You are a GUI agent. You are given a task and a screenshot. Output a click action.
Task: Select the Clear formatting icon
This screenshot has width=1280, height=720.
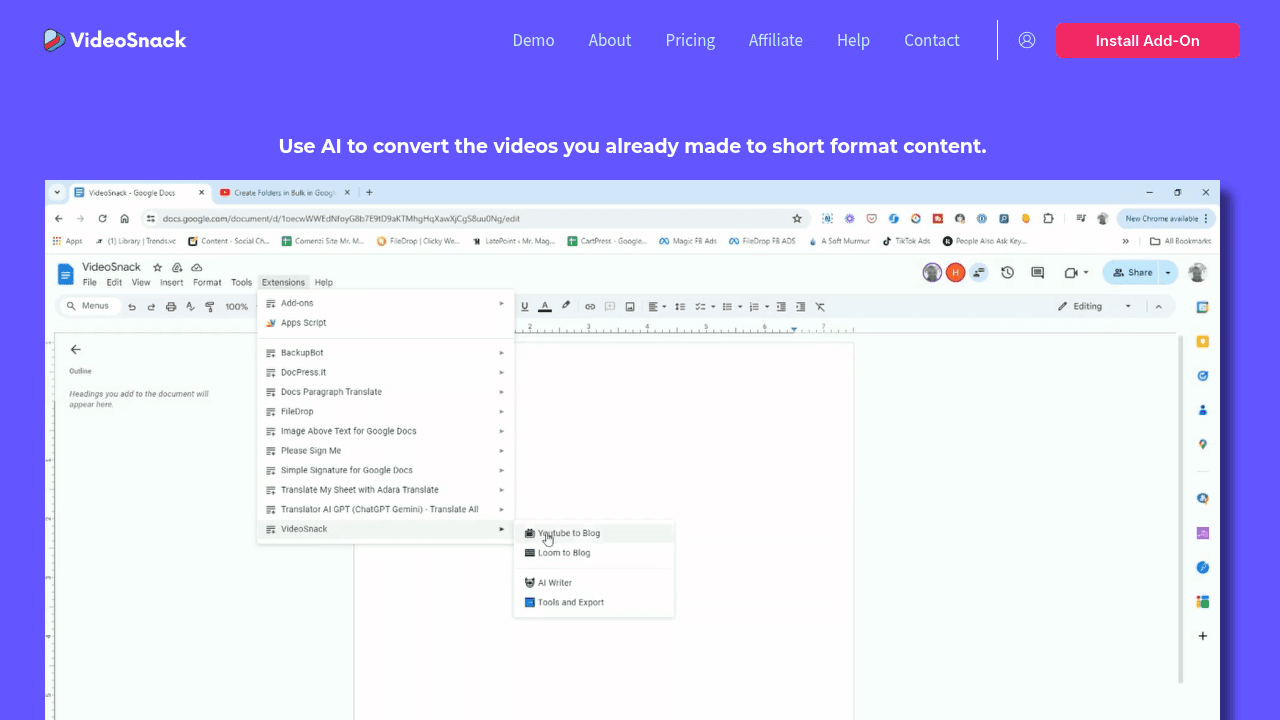[820, 306]
